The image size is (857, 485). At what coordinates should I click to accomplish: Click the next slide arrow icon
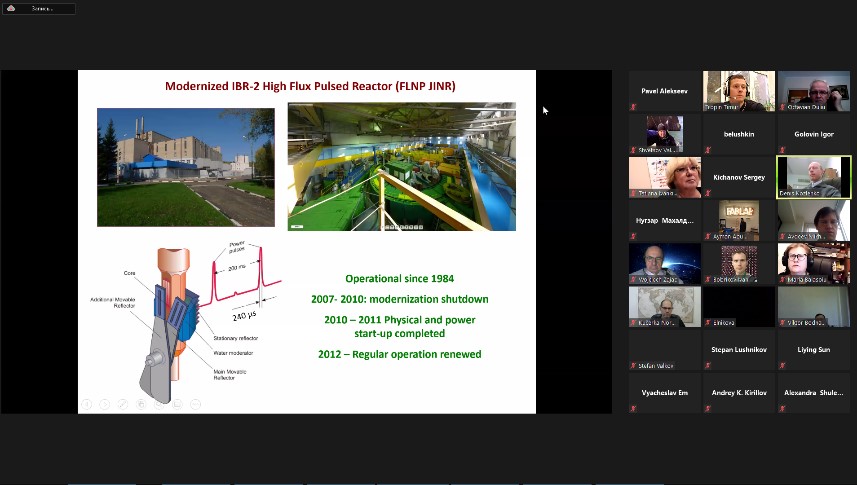[x=105, y=404]
